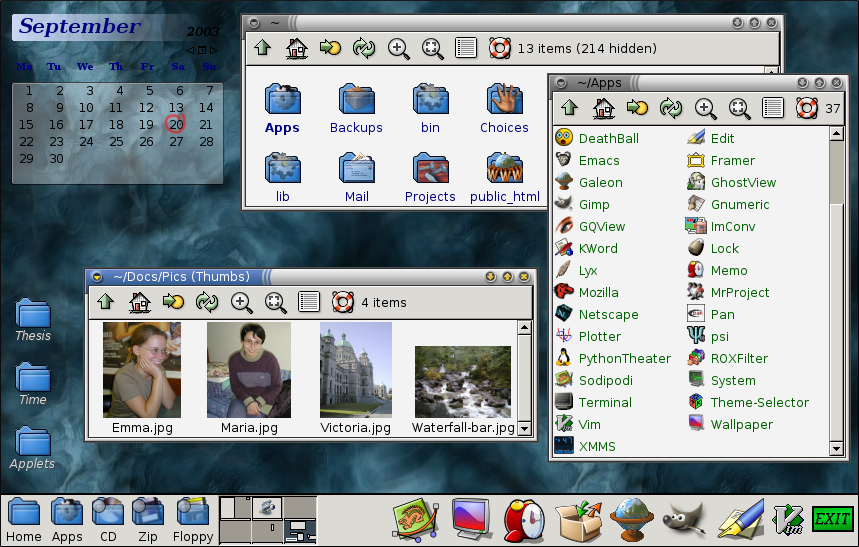Open the Floppy launcher on the panel
Image resolution: width=859 pixels, height=547 pixels.
point(193,519)
